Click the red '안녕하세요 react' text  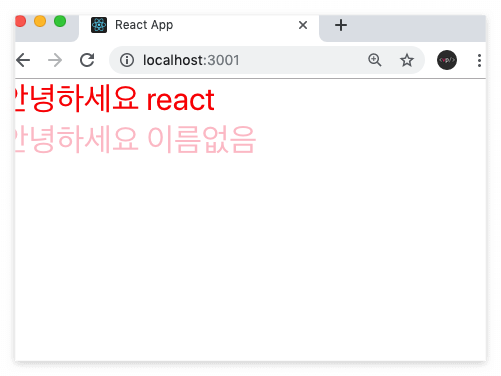(x=115, y=99)
